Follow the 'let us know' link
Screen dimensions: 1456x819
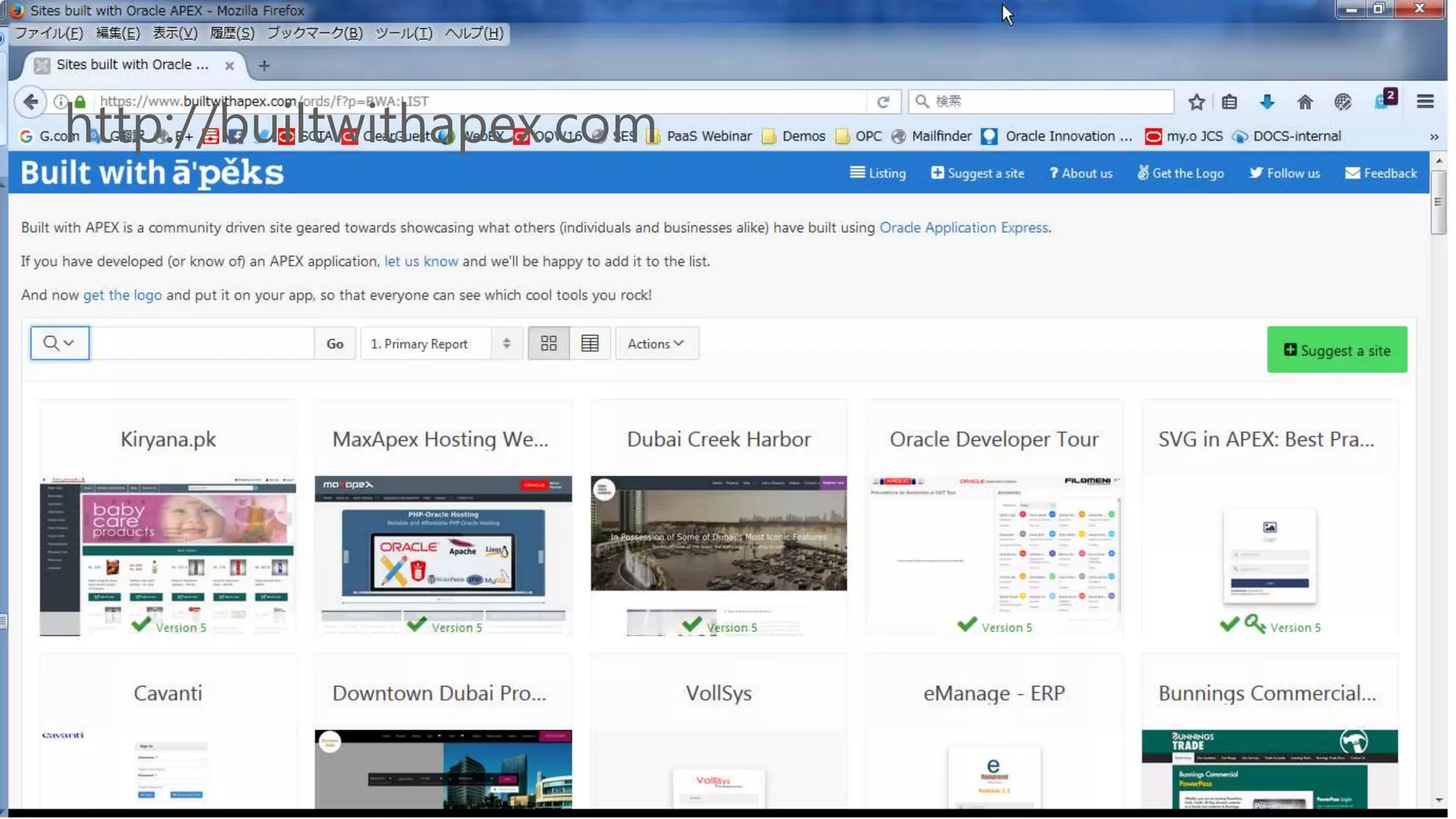coord(421,262)
